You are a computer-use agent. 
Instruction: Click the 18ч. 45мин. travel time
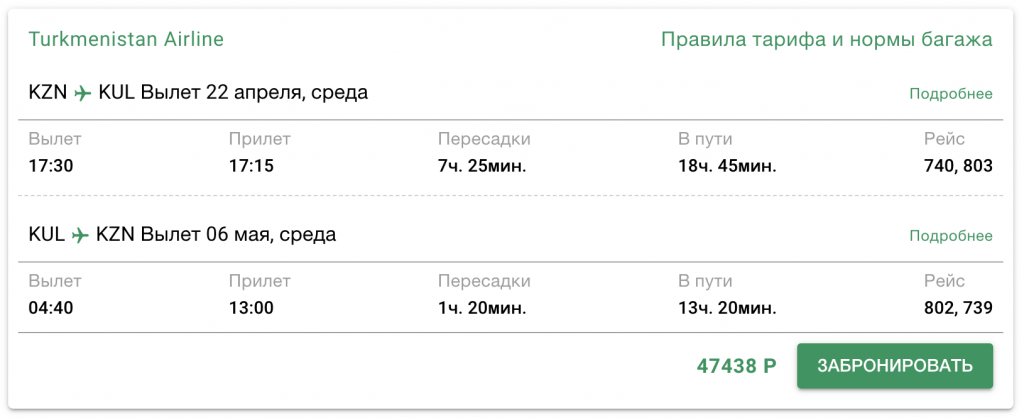coord(727,165)
